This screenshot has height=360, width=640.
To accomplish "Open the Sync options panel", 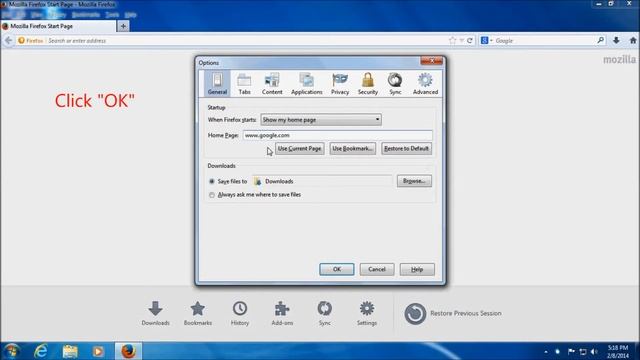I will click(395, 84).
